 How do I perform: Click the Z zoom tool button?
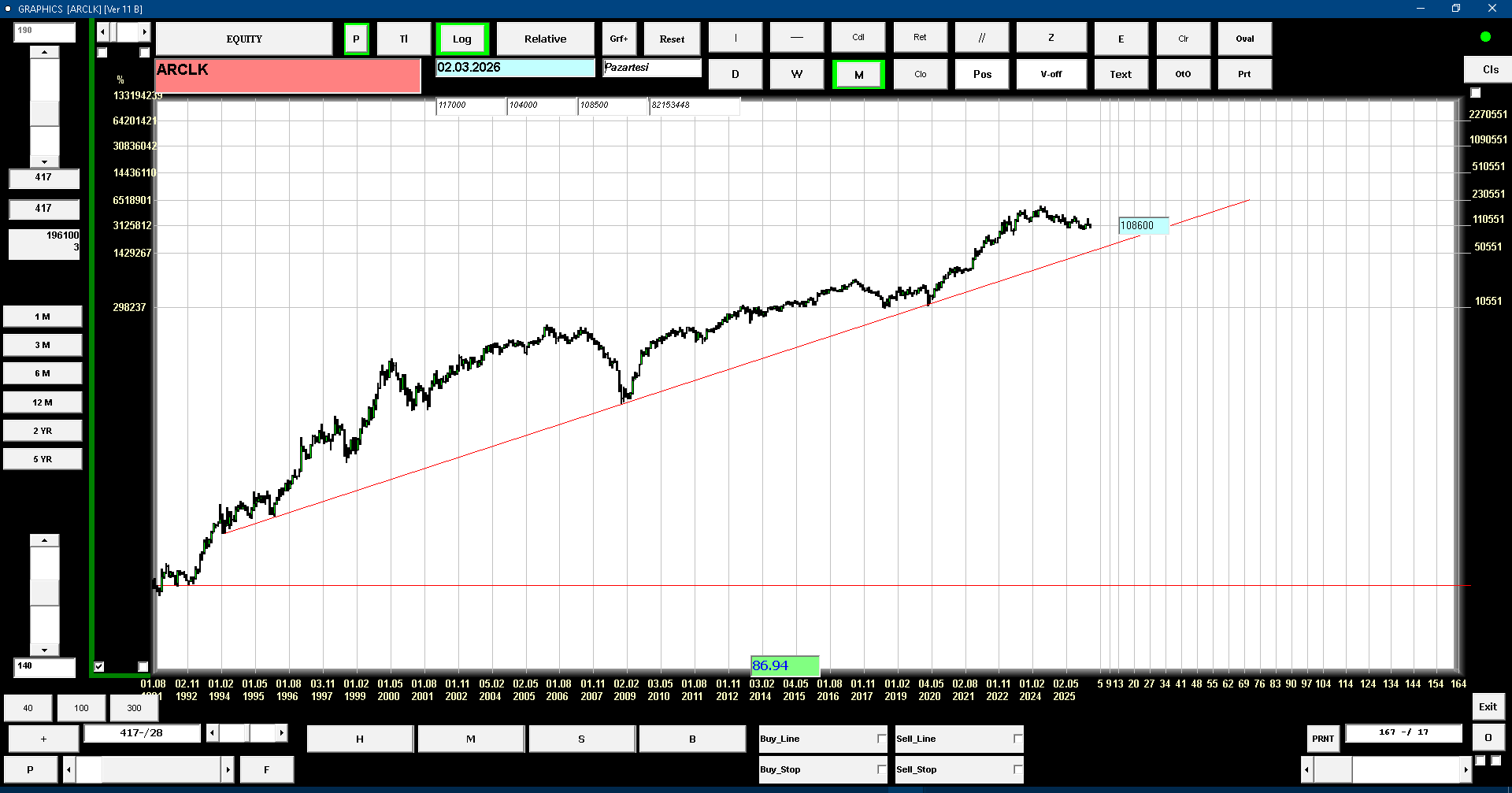point(1051,38)
